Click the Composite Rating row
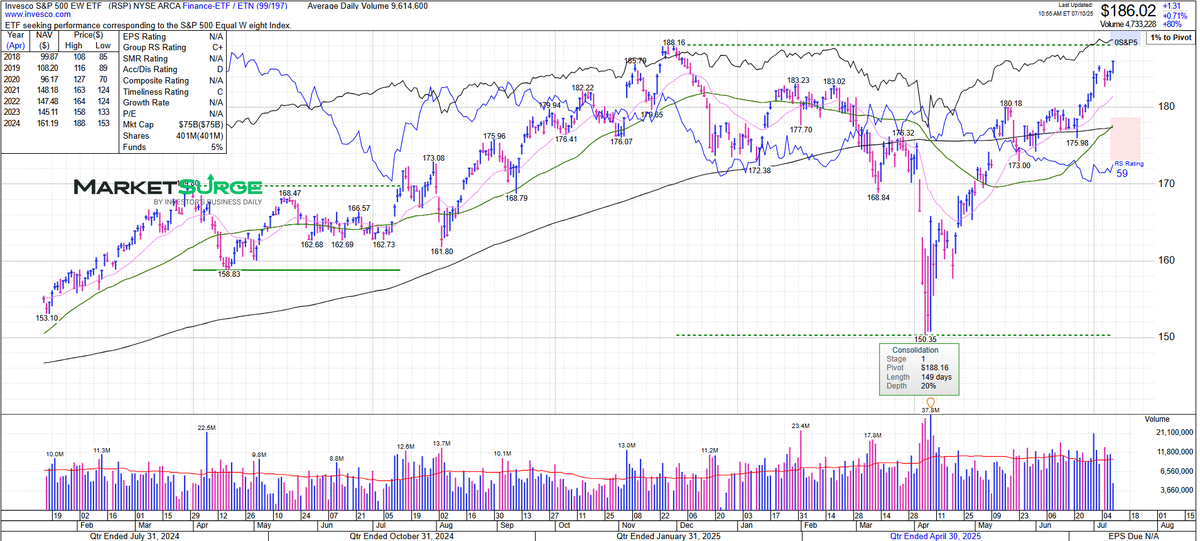The image size is (1200, 541). coord(171,80)
